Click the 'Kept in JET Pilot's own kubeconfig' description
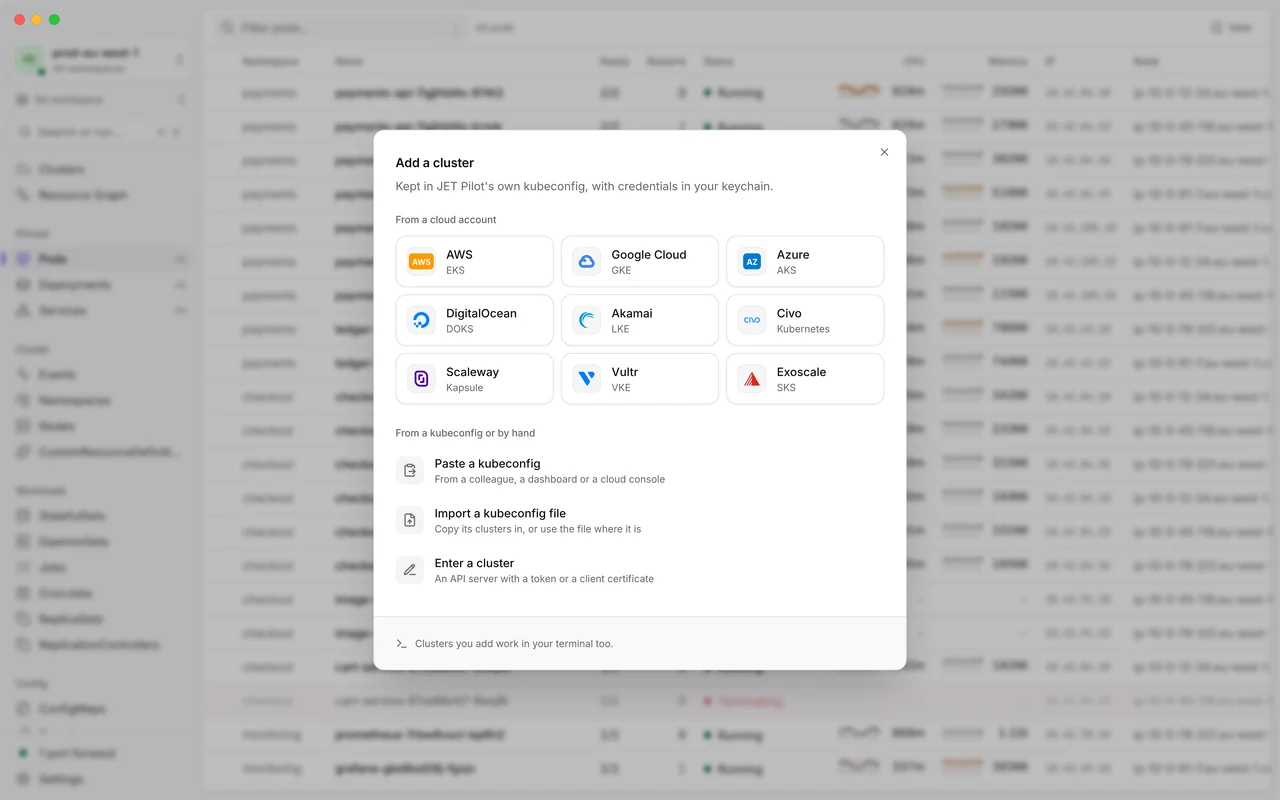This screenshot has height=800, width=1280. click(x=584, y=186)
